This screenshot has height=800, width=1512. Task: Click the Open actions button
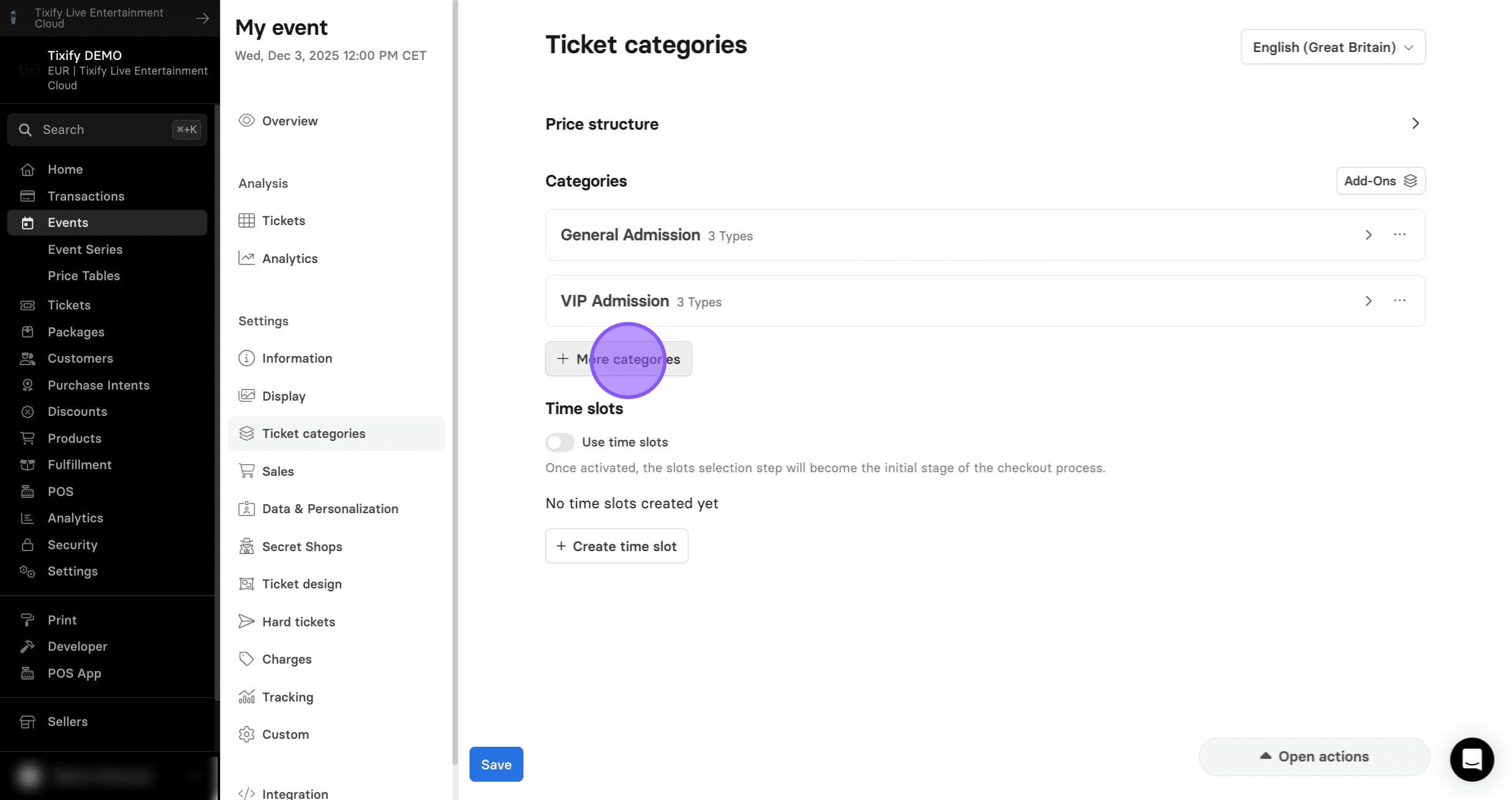[x=1314, y=757]
